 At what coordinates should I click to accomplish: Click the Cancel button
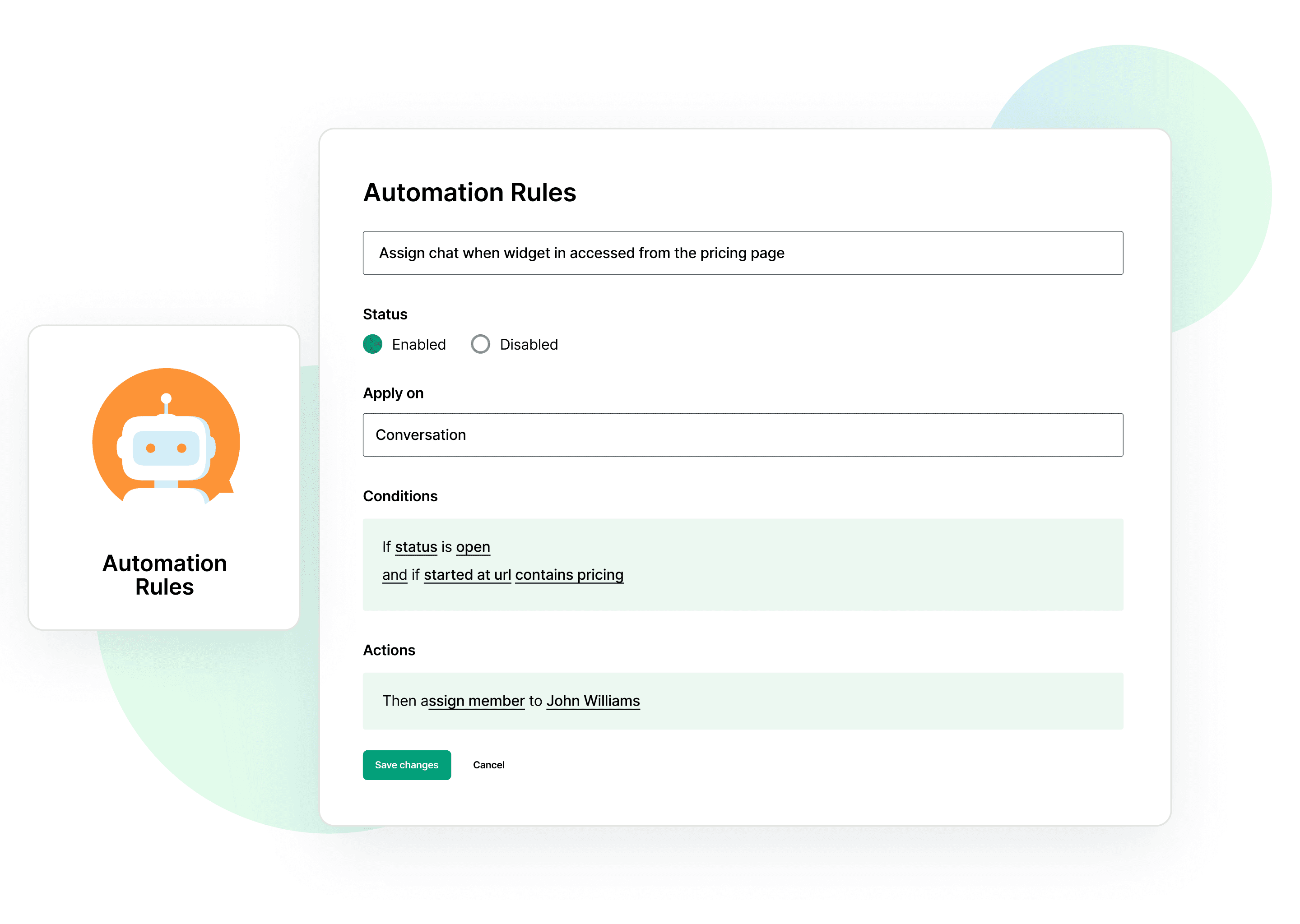[489, 765]
